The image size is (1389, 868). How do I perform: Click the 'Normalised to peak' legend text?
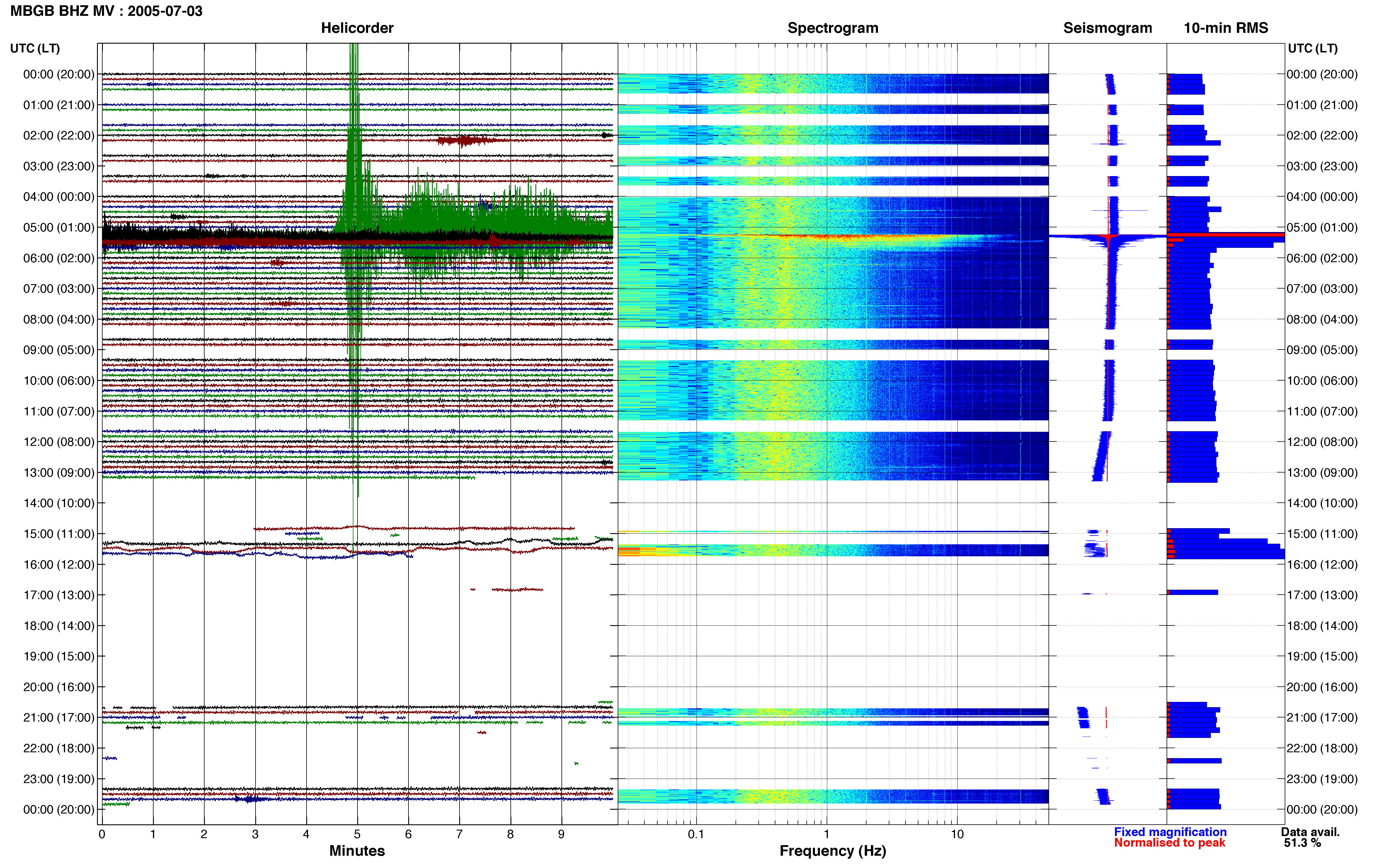[x=1170, y=843]
